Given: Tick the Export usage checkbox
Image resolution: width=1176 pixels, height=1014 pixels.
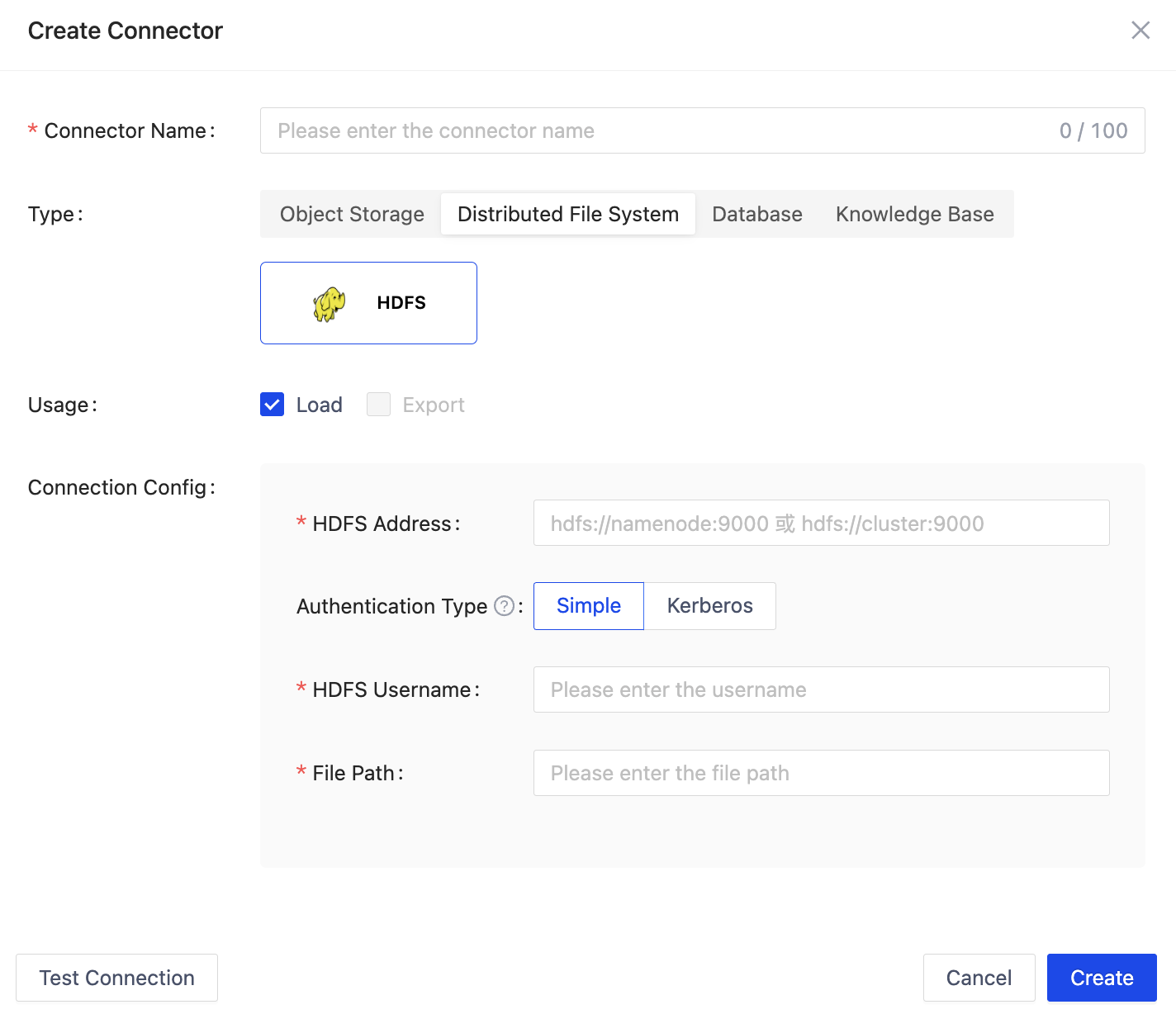Looking at the screenshot, I should click(378, 405).
